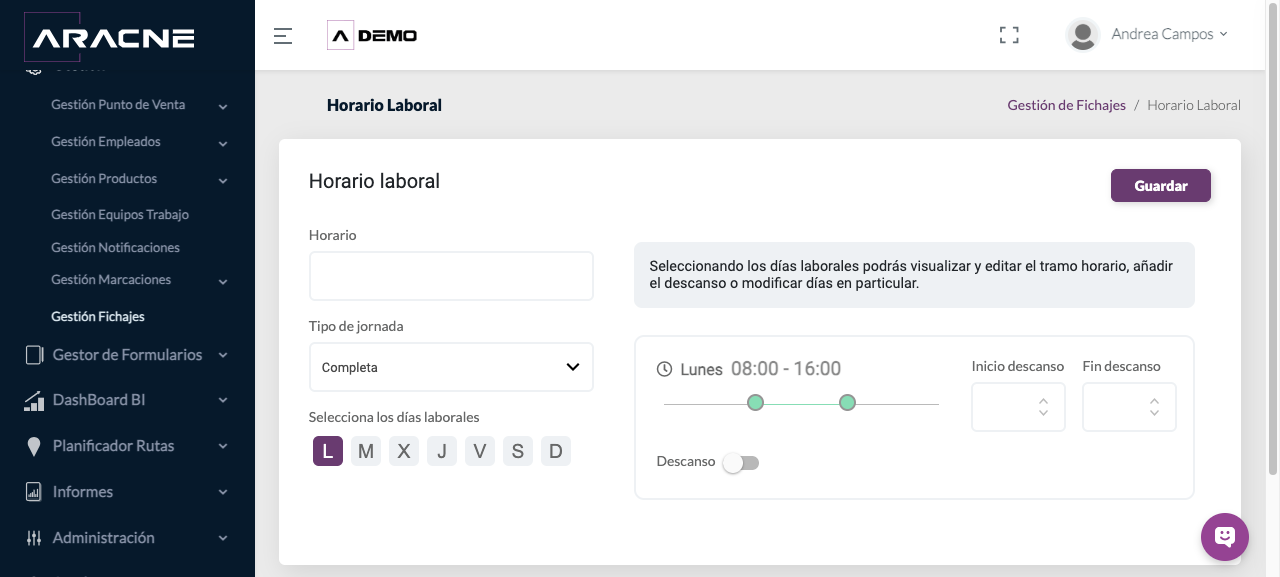Click the Horario Laboral breadcrumb text
The image size is (1280, 577).
pos(1194,105)
